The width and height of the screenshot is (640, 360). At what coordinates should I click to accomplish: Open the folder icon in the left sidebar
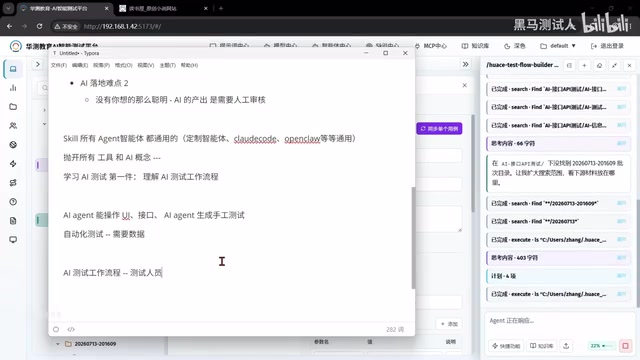pyautogui.click(x=13, y=107)
